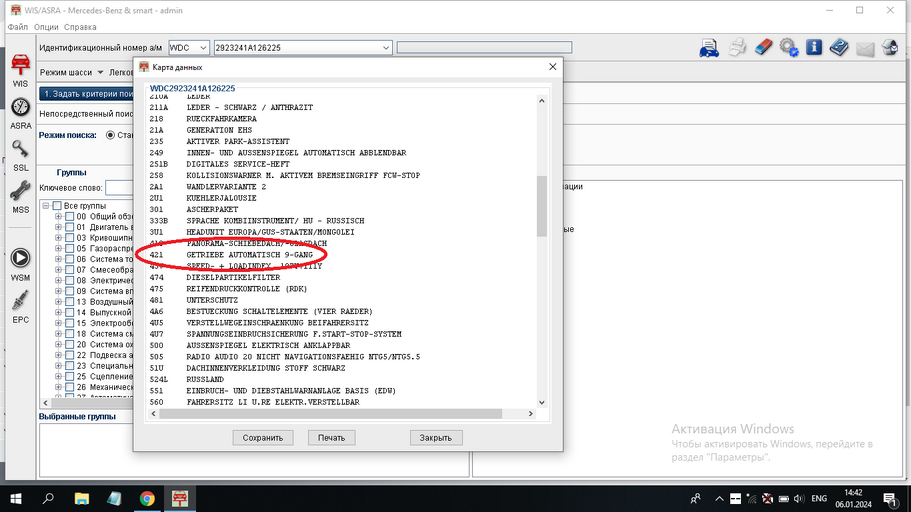Open the Опции menu
Screen dimensions: 911x512
pos(46,27)
